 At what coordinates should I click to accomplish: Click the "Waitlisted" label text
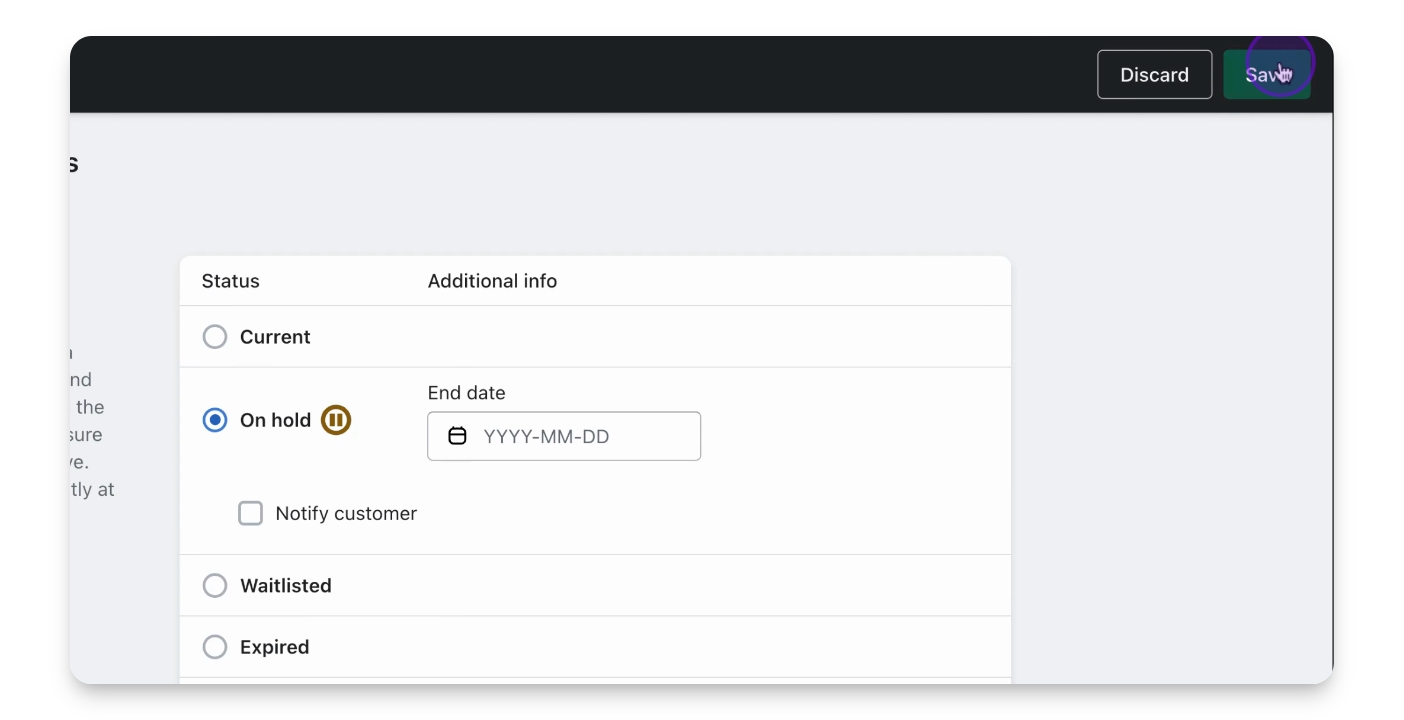(285, 586)
